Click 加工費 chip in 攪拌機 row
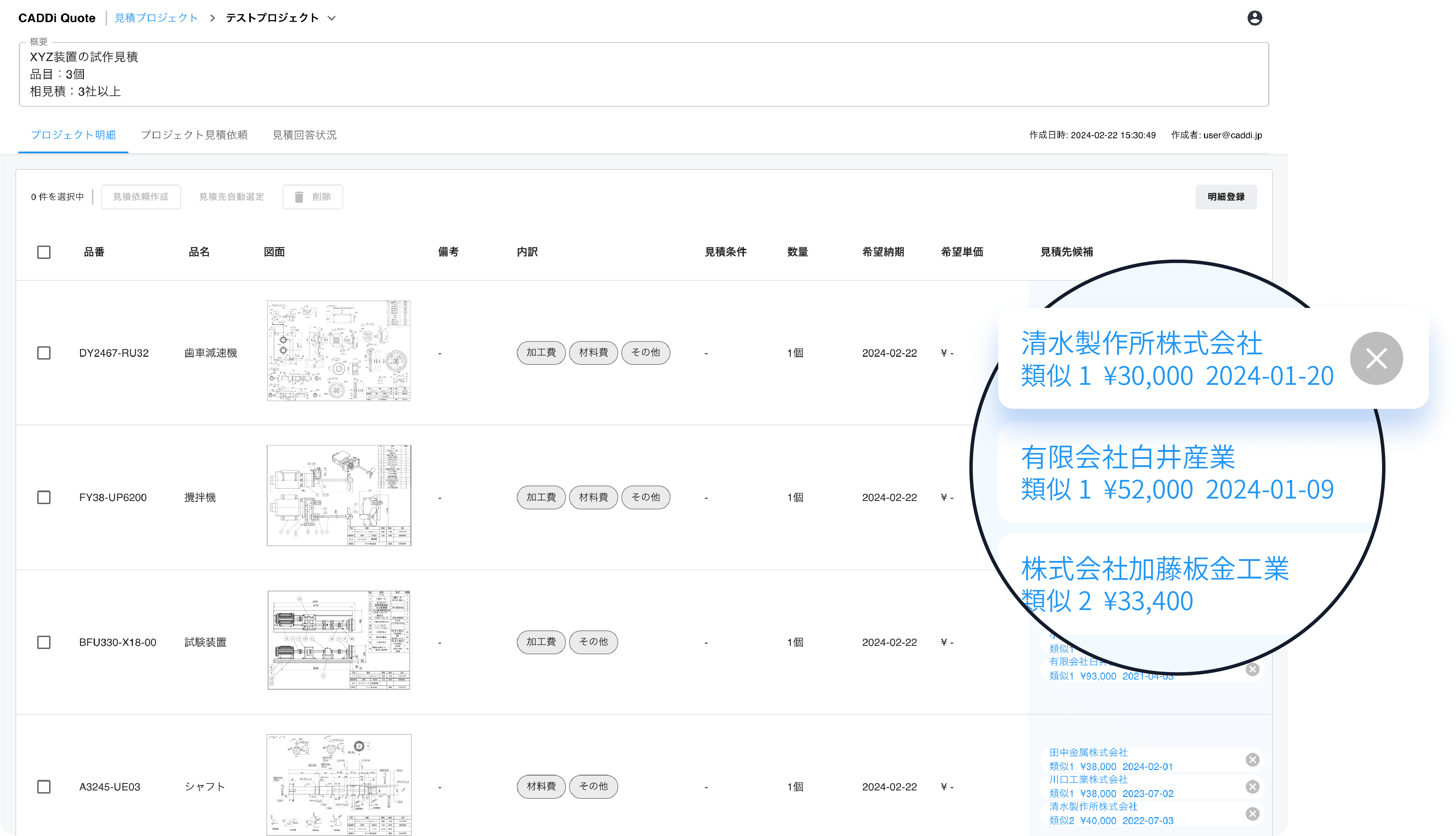The width and height of the screenshot is (1456, 836). point(541,497)
